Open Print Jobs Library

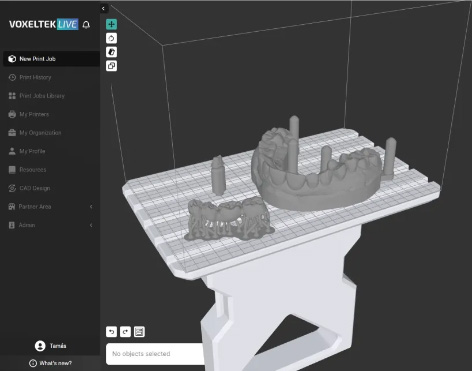coord(51,96)
